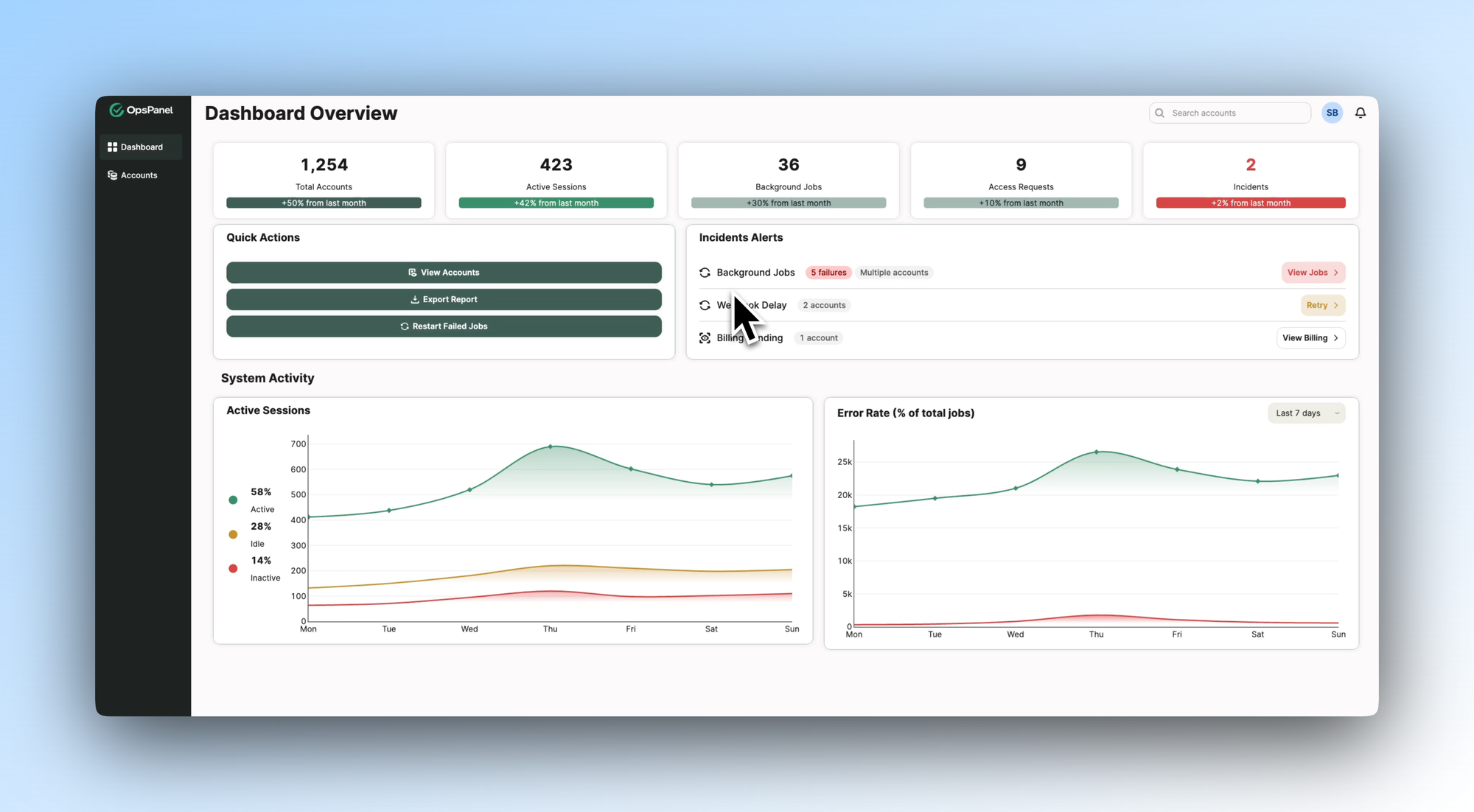Click the View Jobs button
The image size is (1474, 812).
click(1313, 273)
